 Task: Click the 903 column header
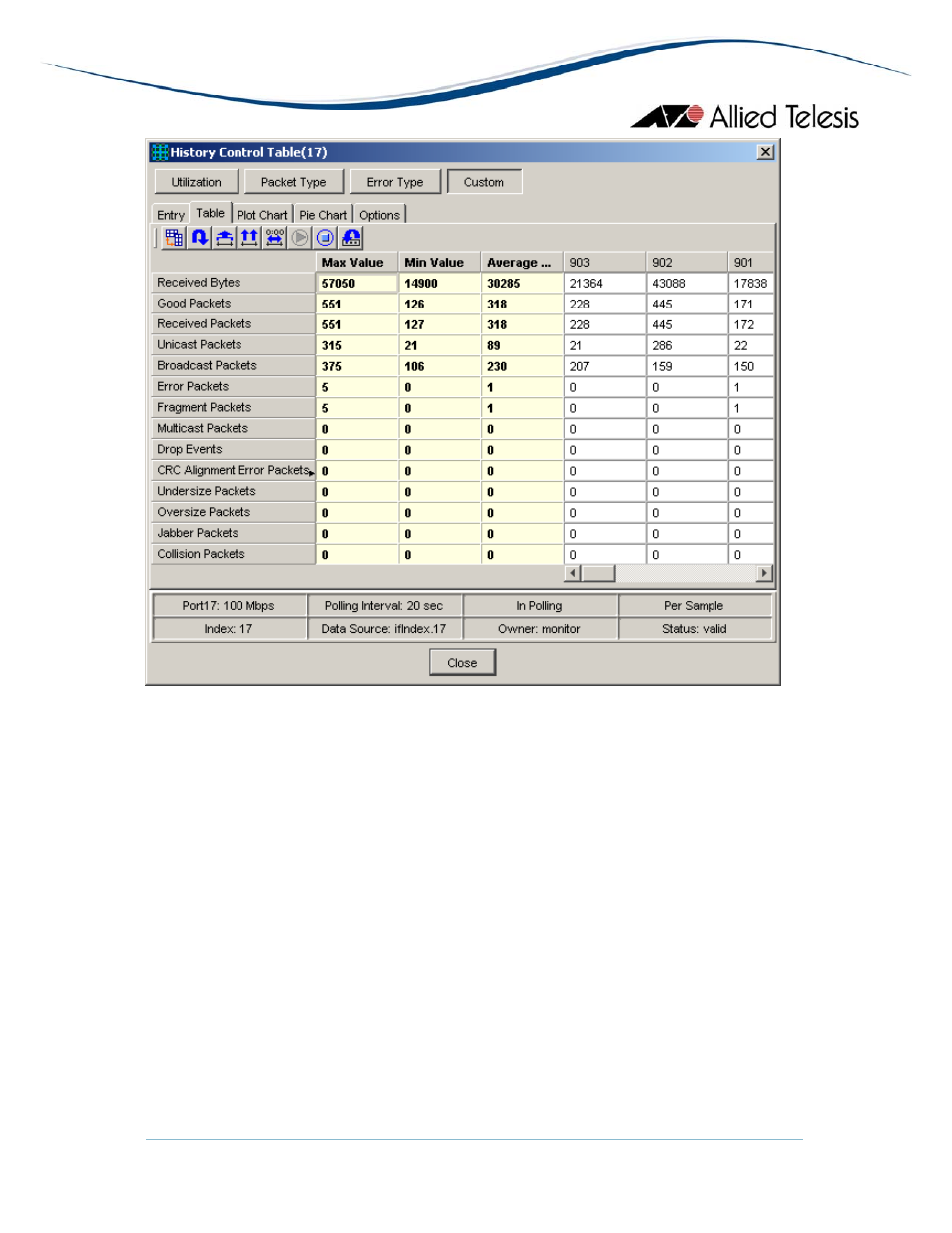click(x=605, y=263)
